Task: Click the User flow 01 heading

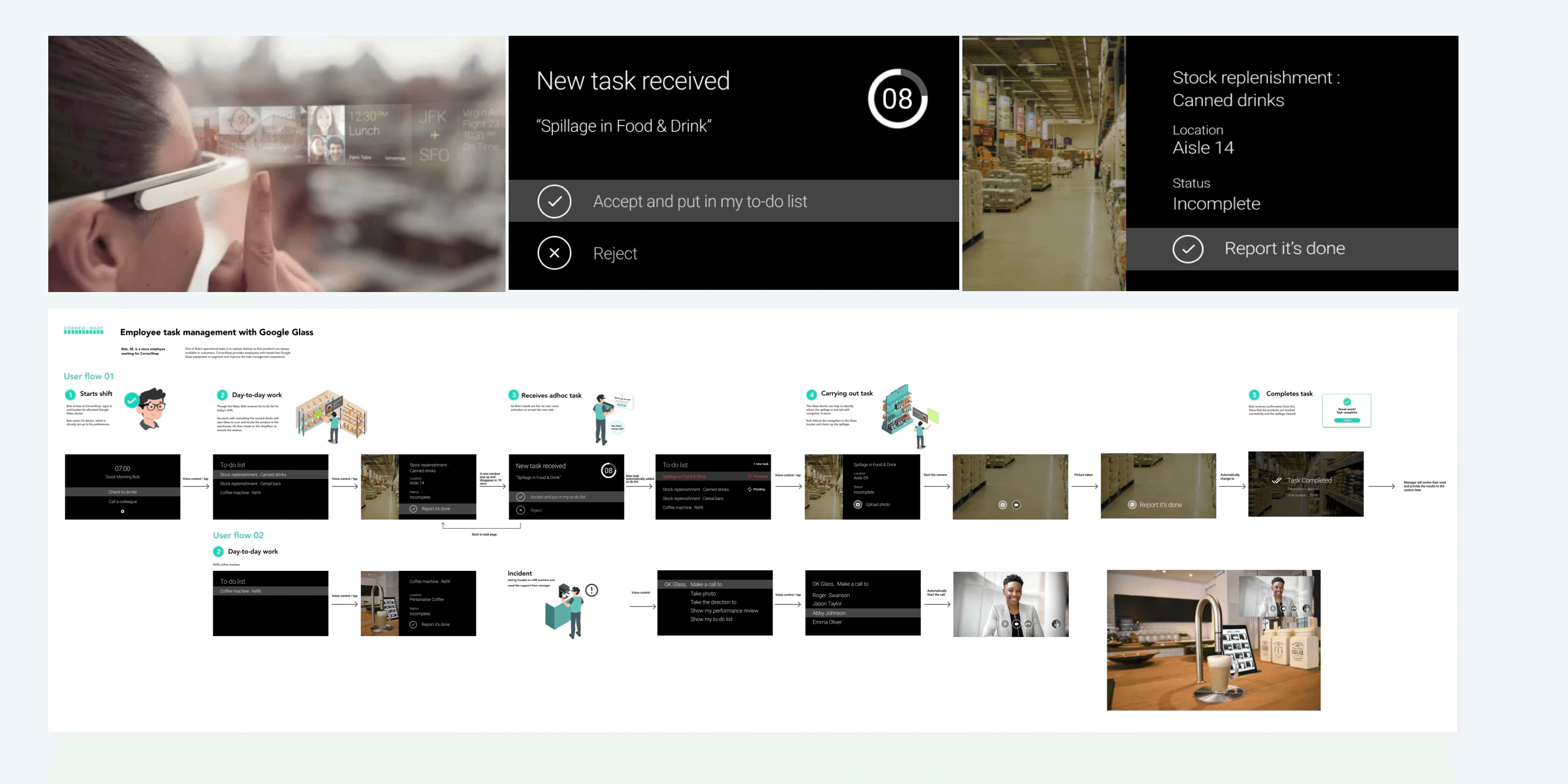Action: (89, 376)
